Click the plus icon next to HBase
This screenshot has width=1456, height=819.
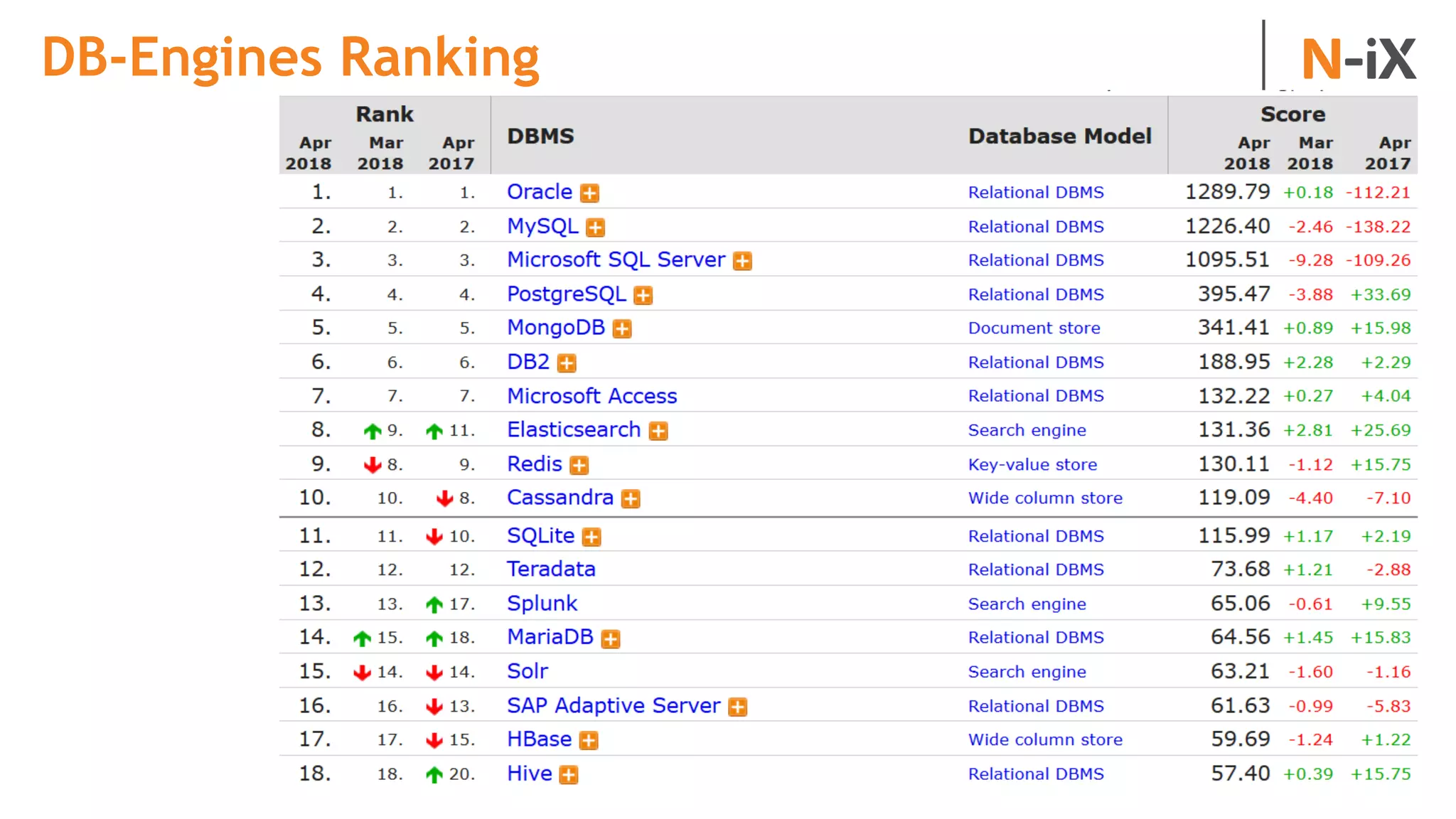589,740
